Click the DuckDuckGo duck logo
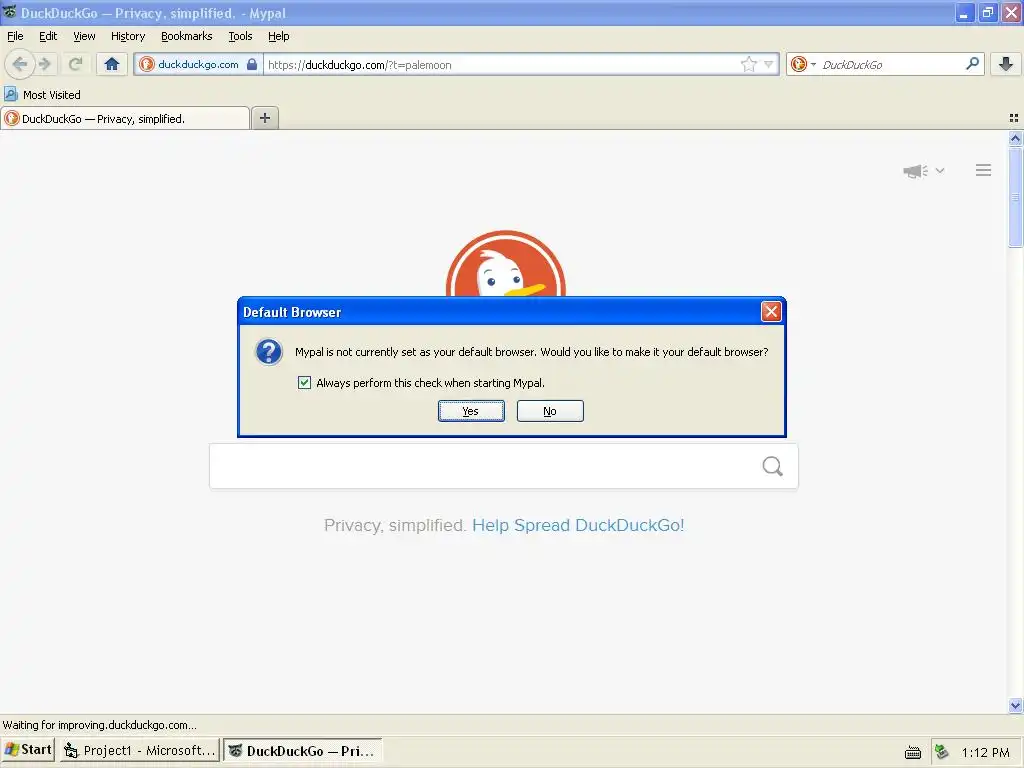1024x768 pixels. pos(505,263)
